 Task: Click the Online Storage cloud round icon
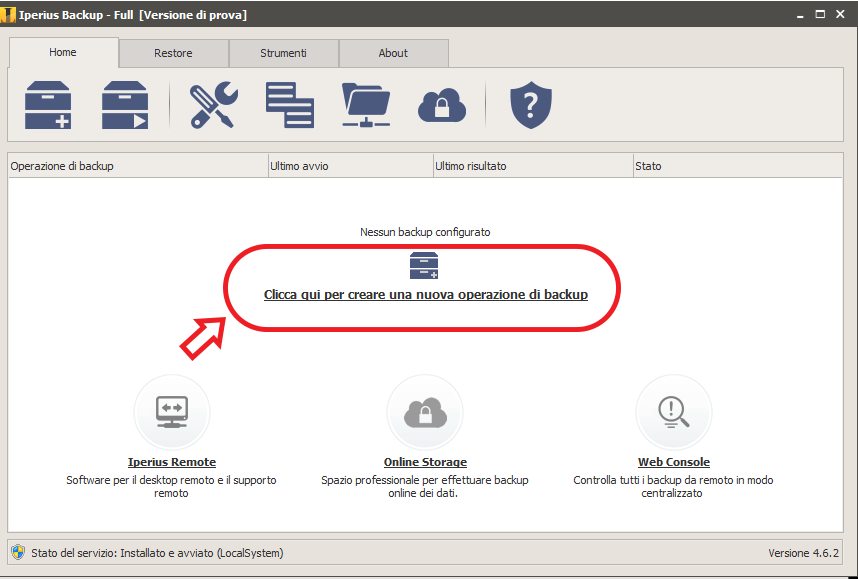425,412
